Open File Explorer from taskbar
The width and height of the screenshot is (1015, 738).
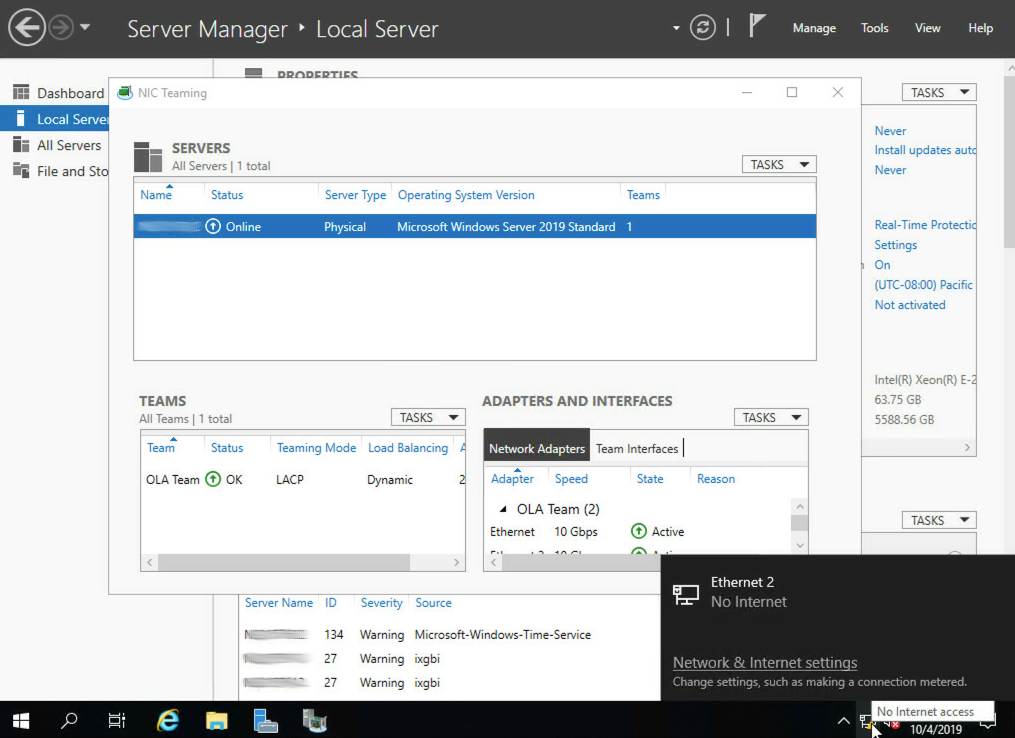217,720
